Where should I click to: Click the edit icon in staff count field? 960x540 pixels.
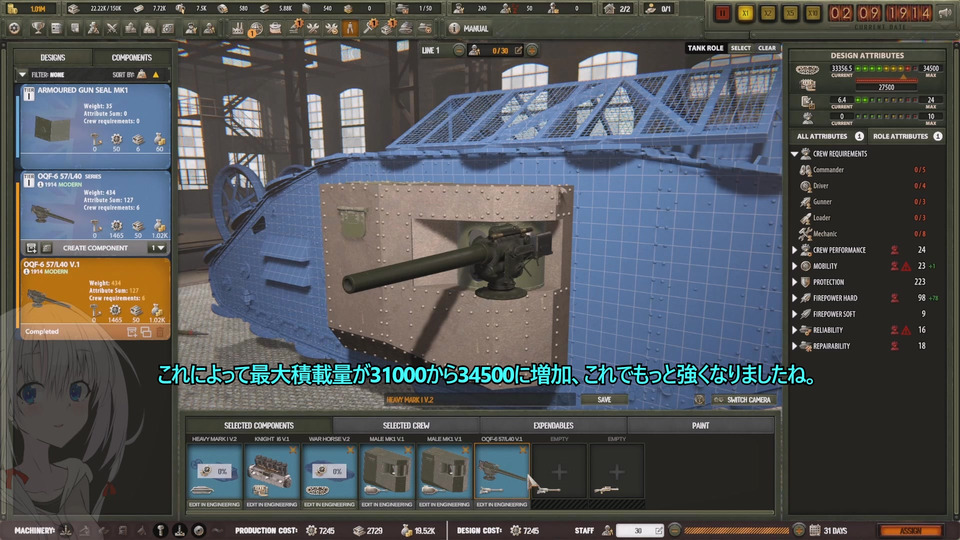(659, 530)
